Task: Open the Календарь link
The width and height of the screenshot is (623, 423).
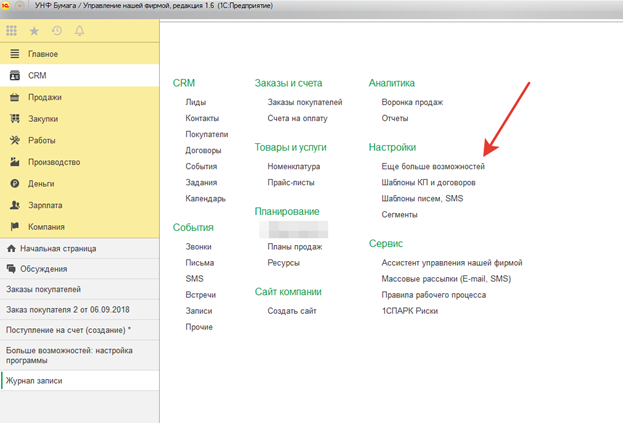Action: 205,199
